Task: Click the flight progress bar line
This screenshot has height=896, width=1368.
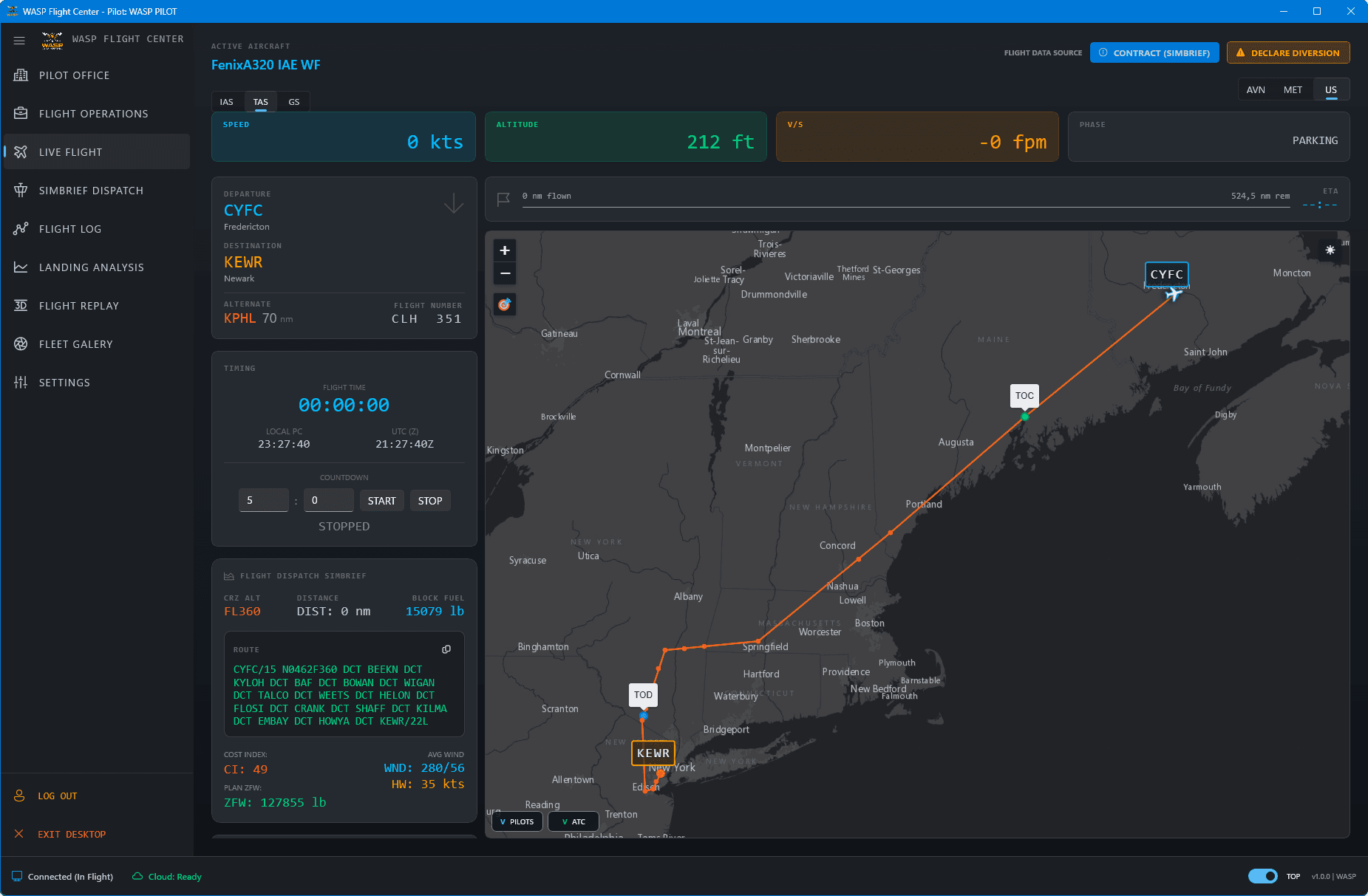Action: click(906, 207)
